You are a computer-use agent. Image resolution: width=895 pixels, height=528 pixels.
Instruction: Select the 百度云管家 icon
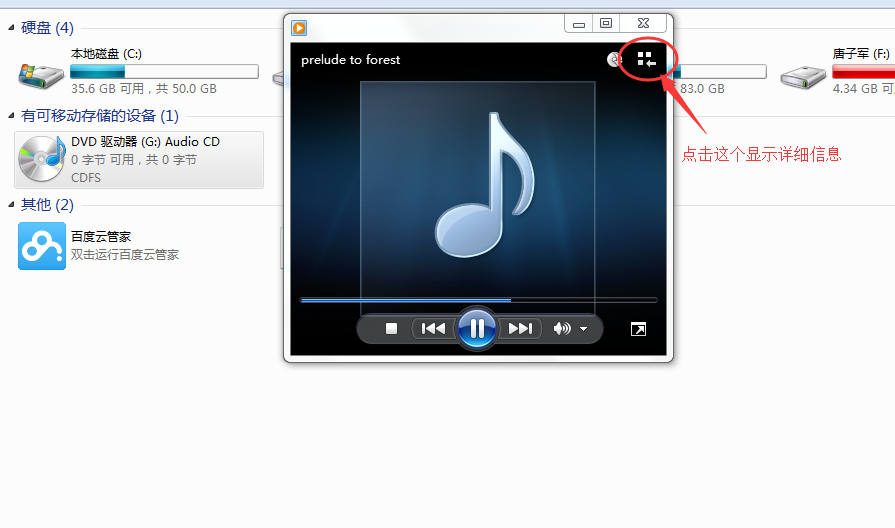(42, 246)
